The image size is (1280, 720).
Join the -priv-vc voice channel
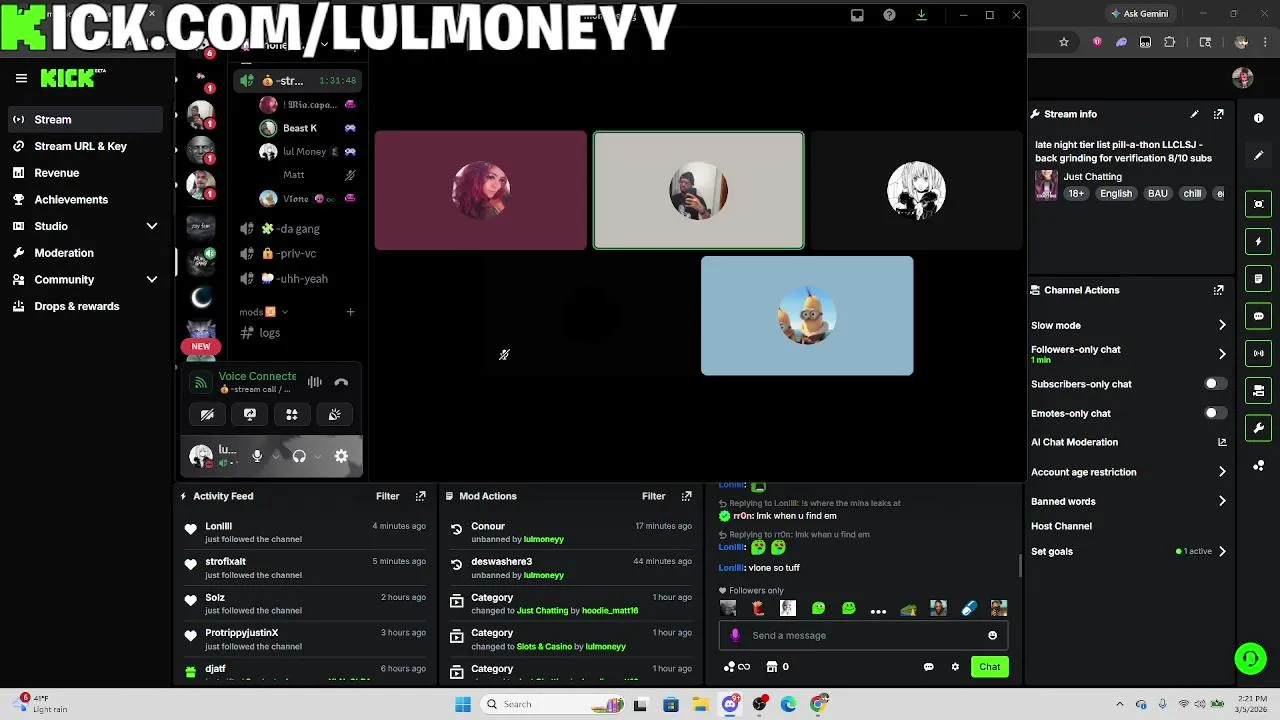click(x=297, y=254)
